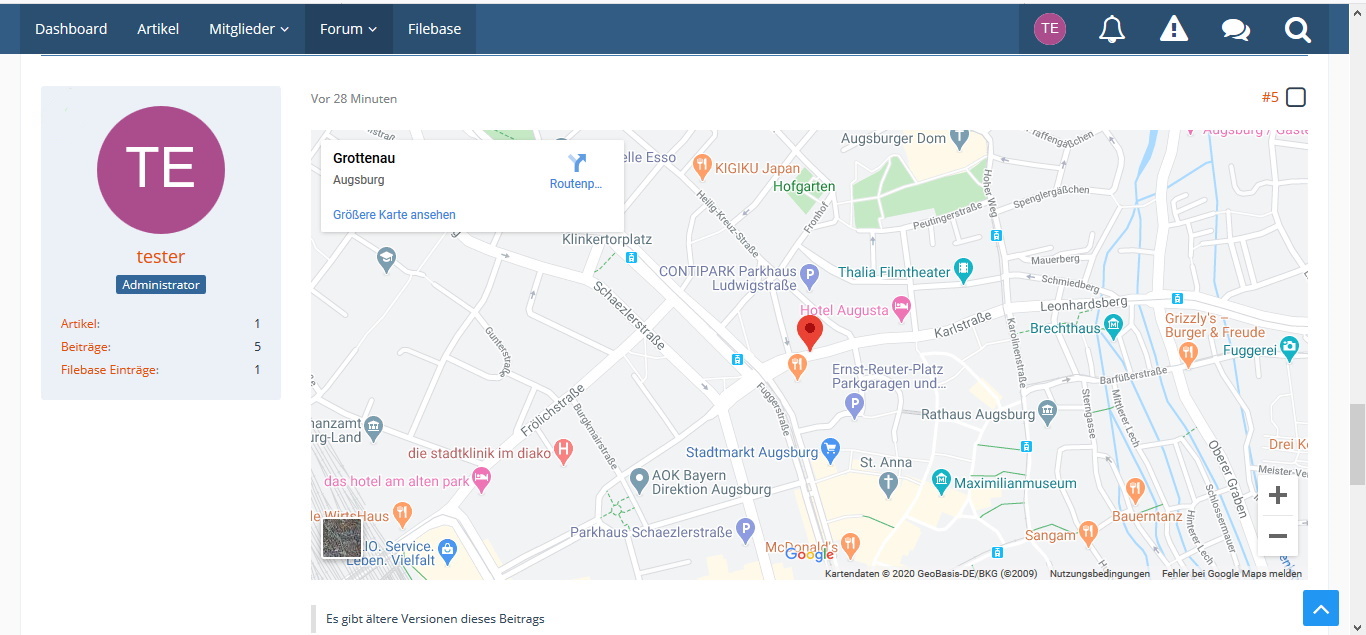The width and height of the screenshot is (1366, 635).
Task: Click the Thalia Filmtheater marker icon
Action: tap(963, 268)
